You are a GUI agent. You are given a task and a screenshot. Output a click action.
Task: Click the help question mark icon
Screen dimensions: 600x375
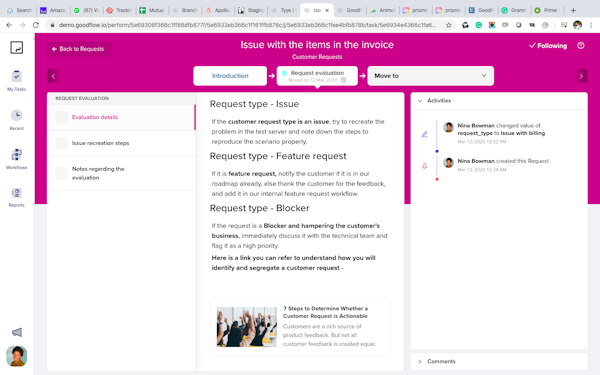580,46
